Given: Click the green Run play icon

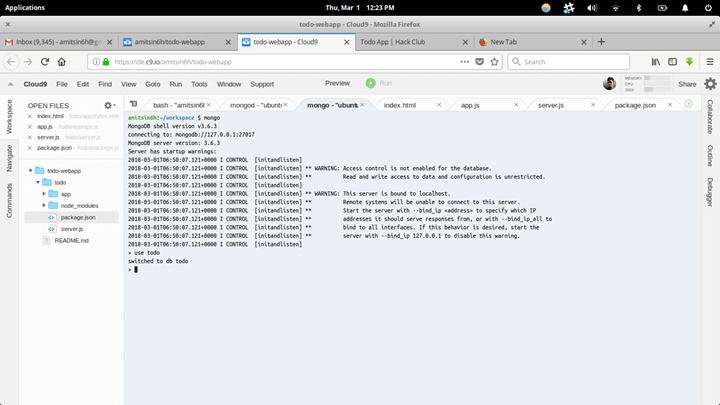Looking at the screenshot, I should 371,83.
